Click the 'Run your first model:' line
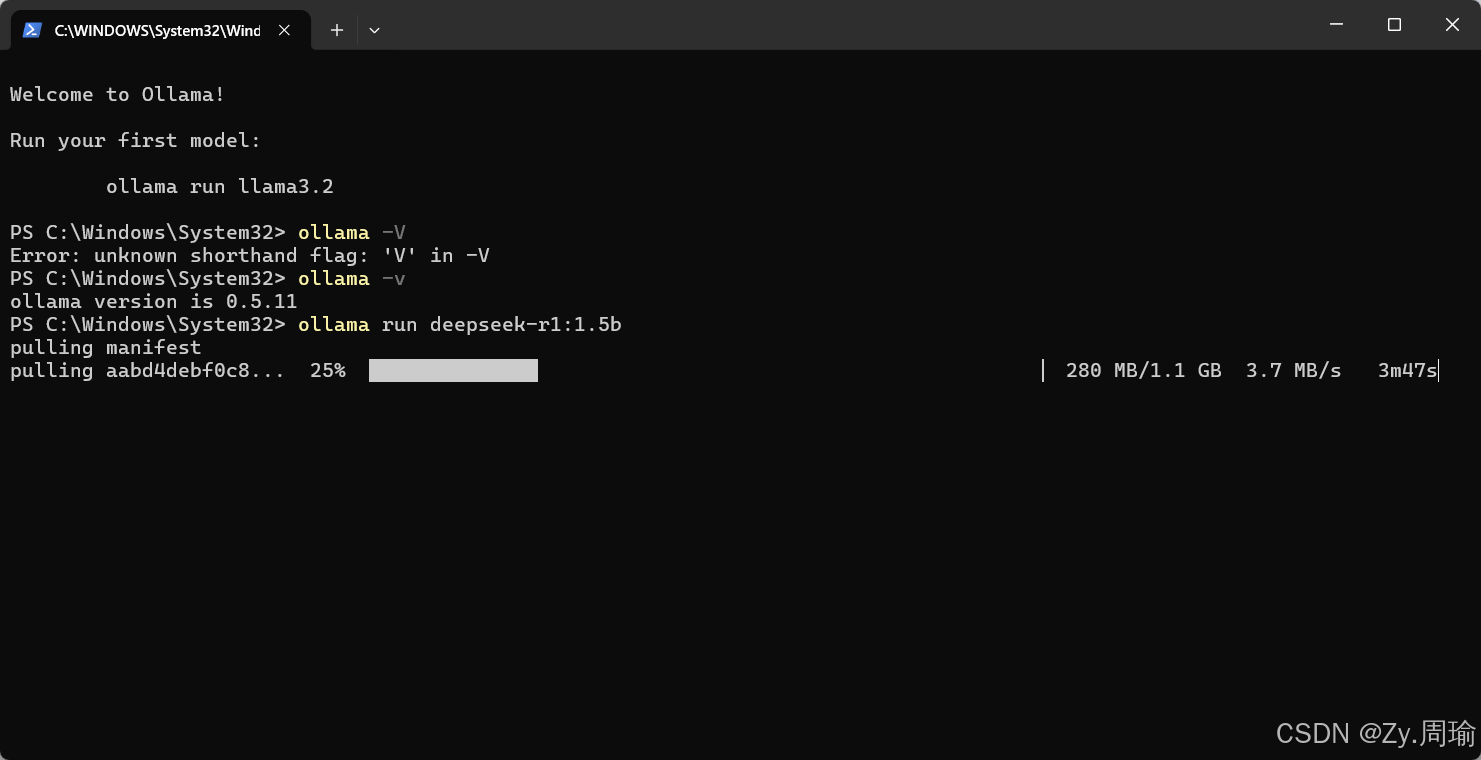This screenshot has height=760, width=1481. (x=135, y=141)
